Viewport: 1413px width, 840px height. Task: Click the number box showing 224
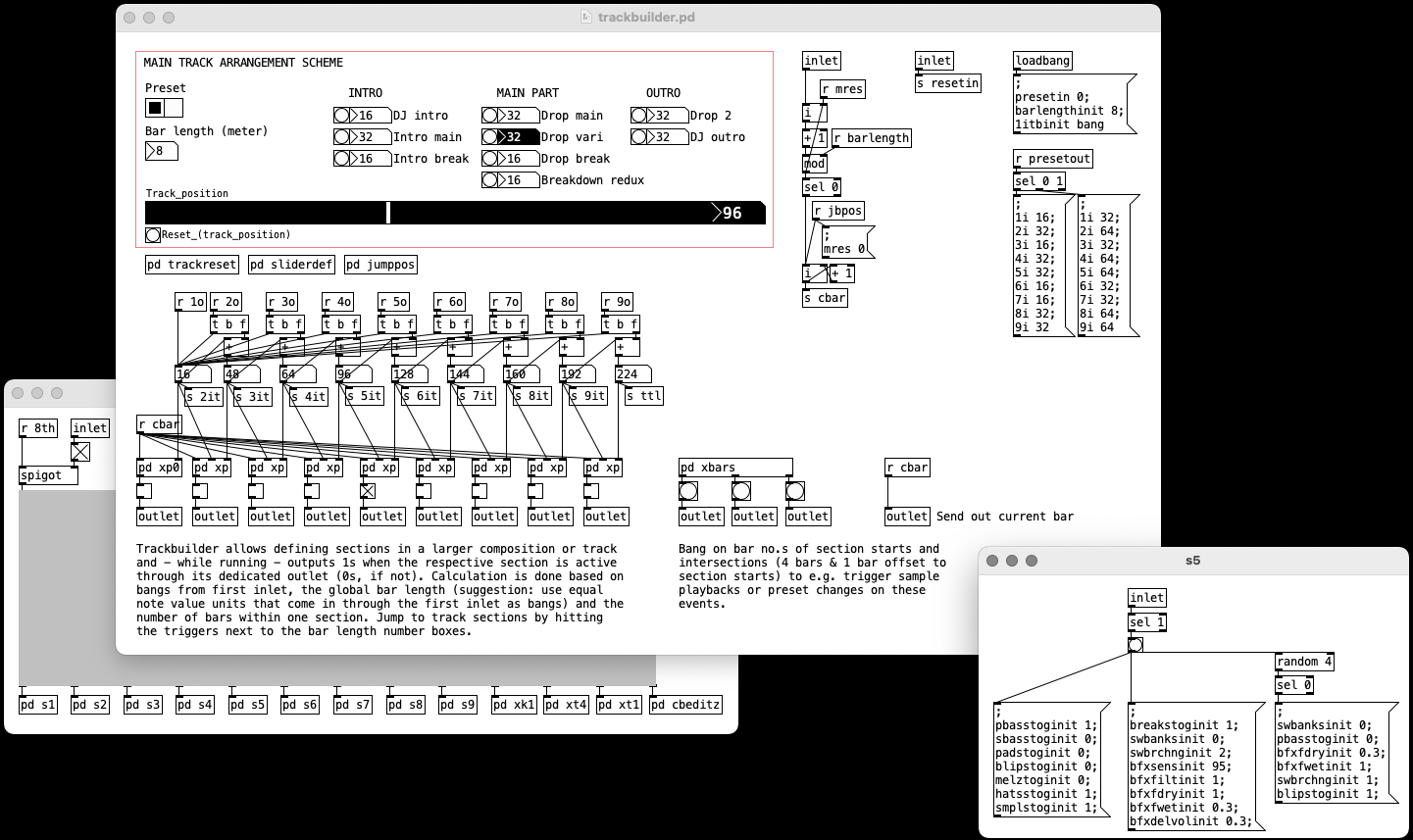point(633,373)
